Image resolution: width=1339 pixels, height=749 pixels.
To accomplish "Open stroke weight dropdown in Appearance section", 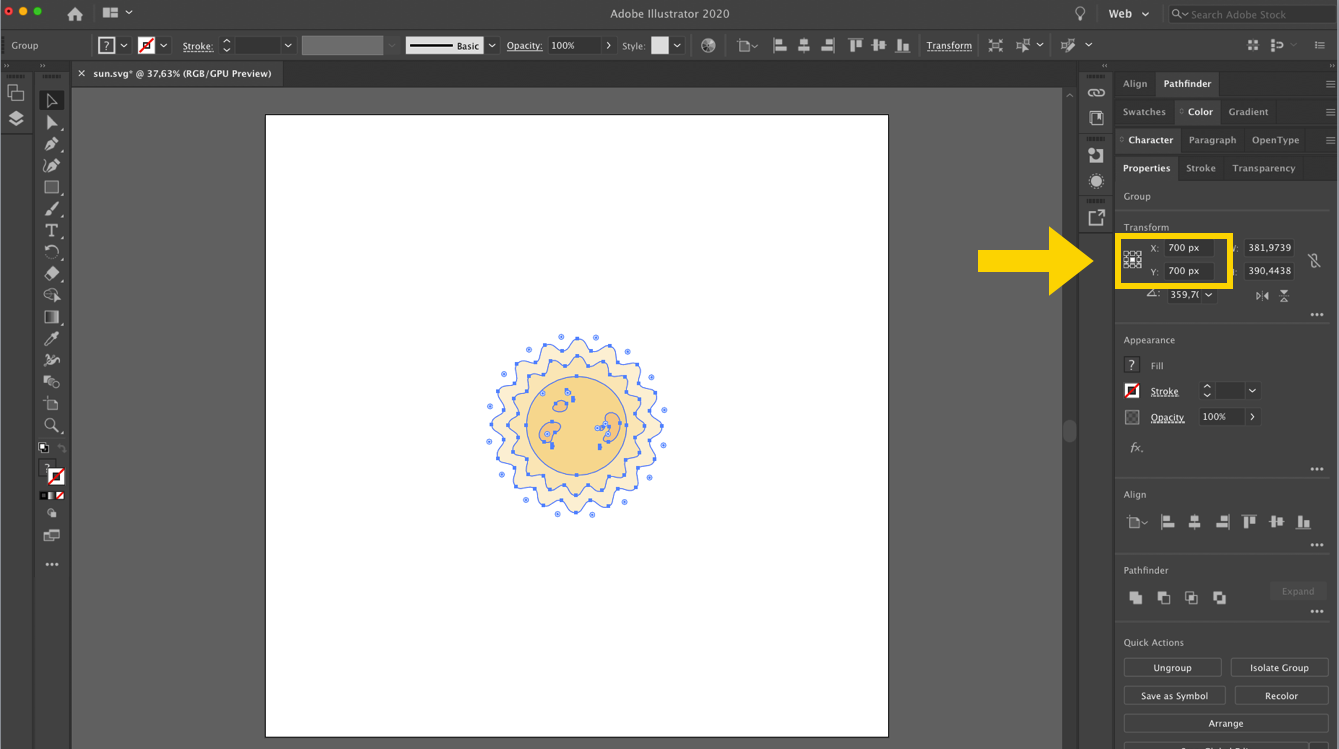I will point(1252,391).
